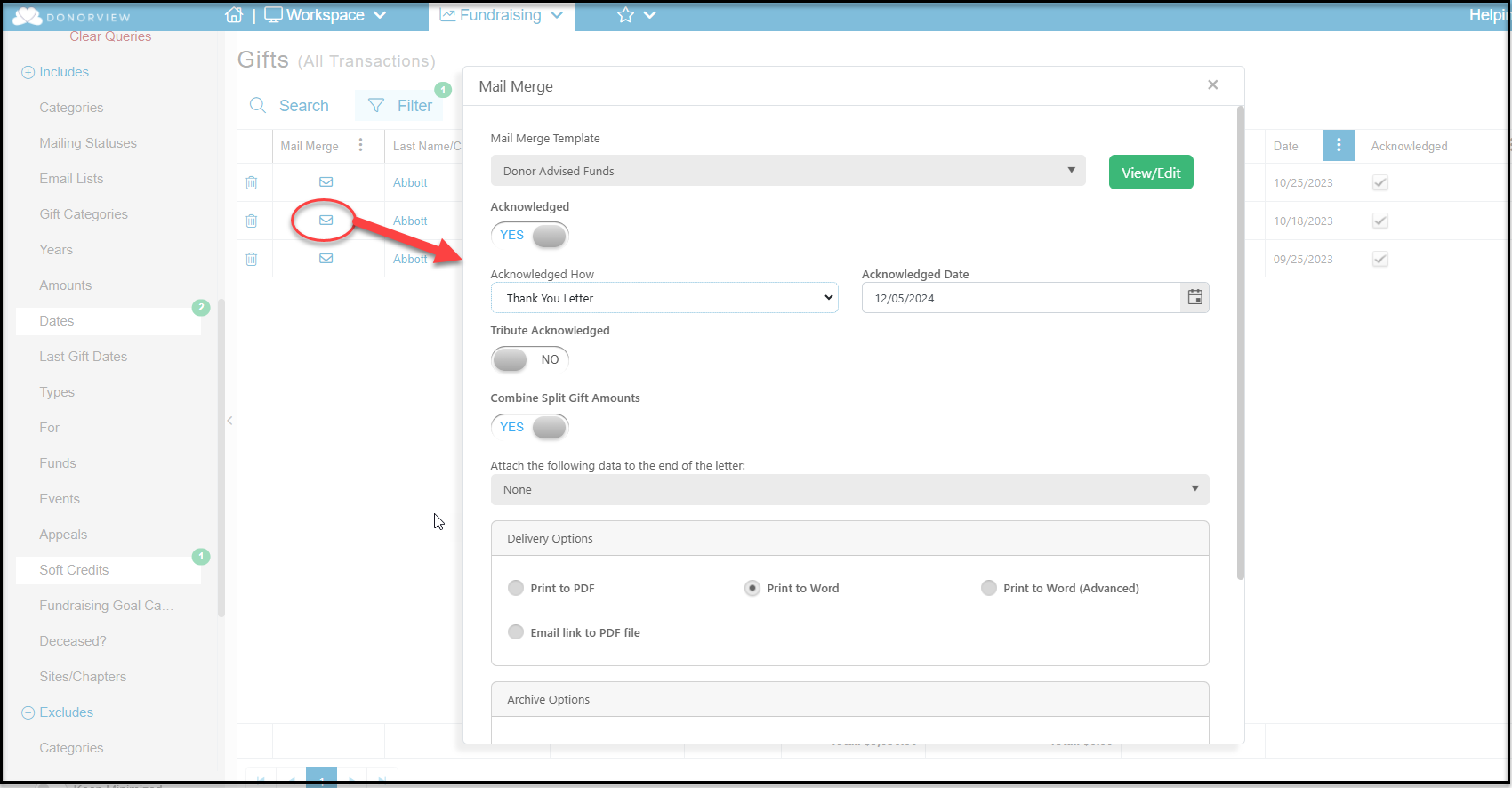Open Date column options menu
Image resolution: width=1512 pixels, height=788 pixels.
coord(1339,145)
